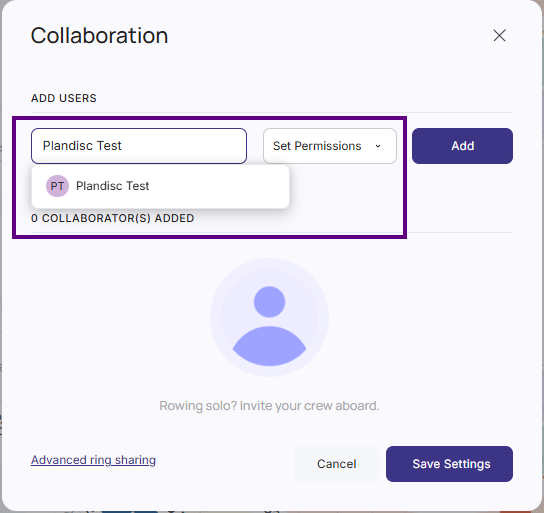Click the chevron arrow beside Set Permissions

[378, 146]
